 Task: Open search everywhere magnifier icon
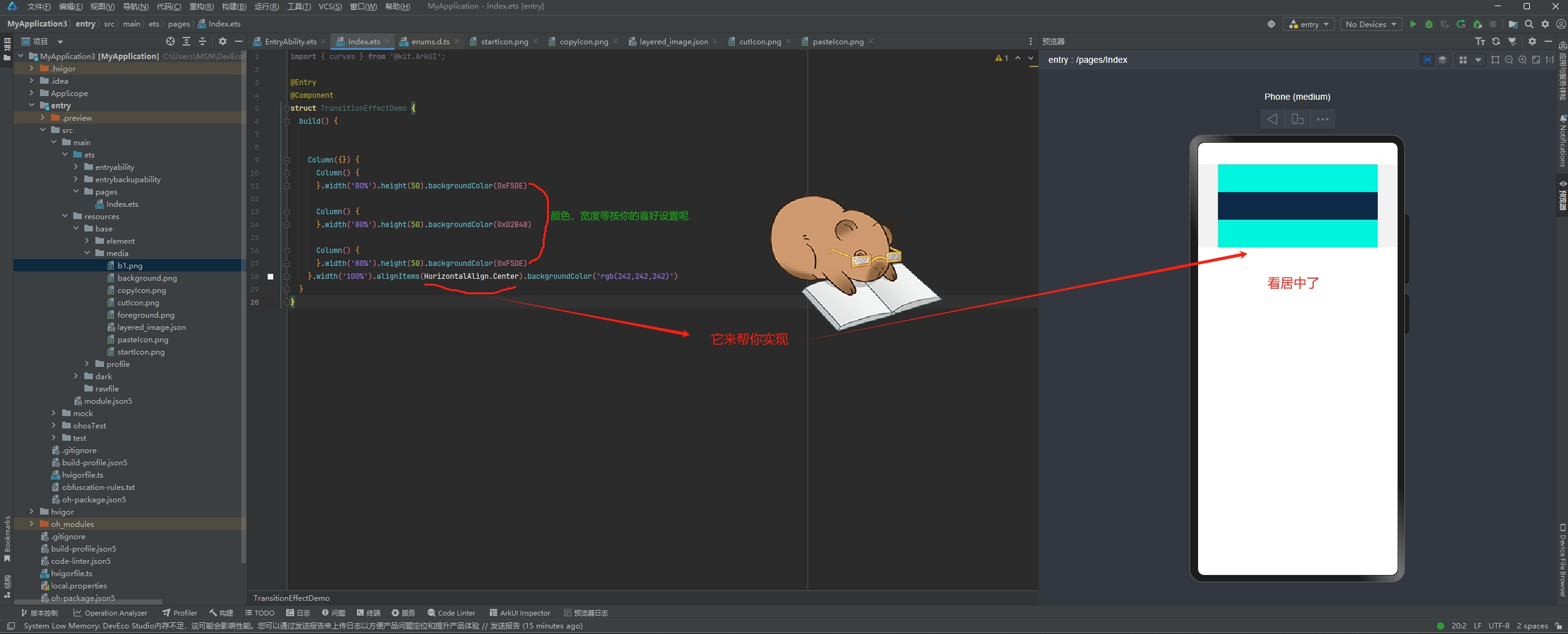point(1529,24)
